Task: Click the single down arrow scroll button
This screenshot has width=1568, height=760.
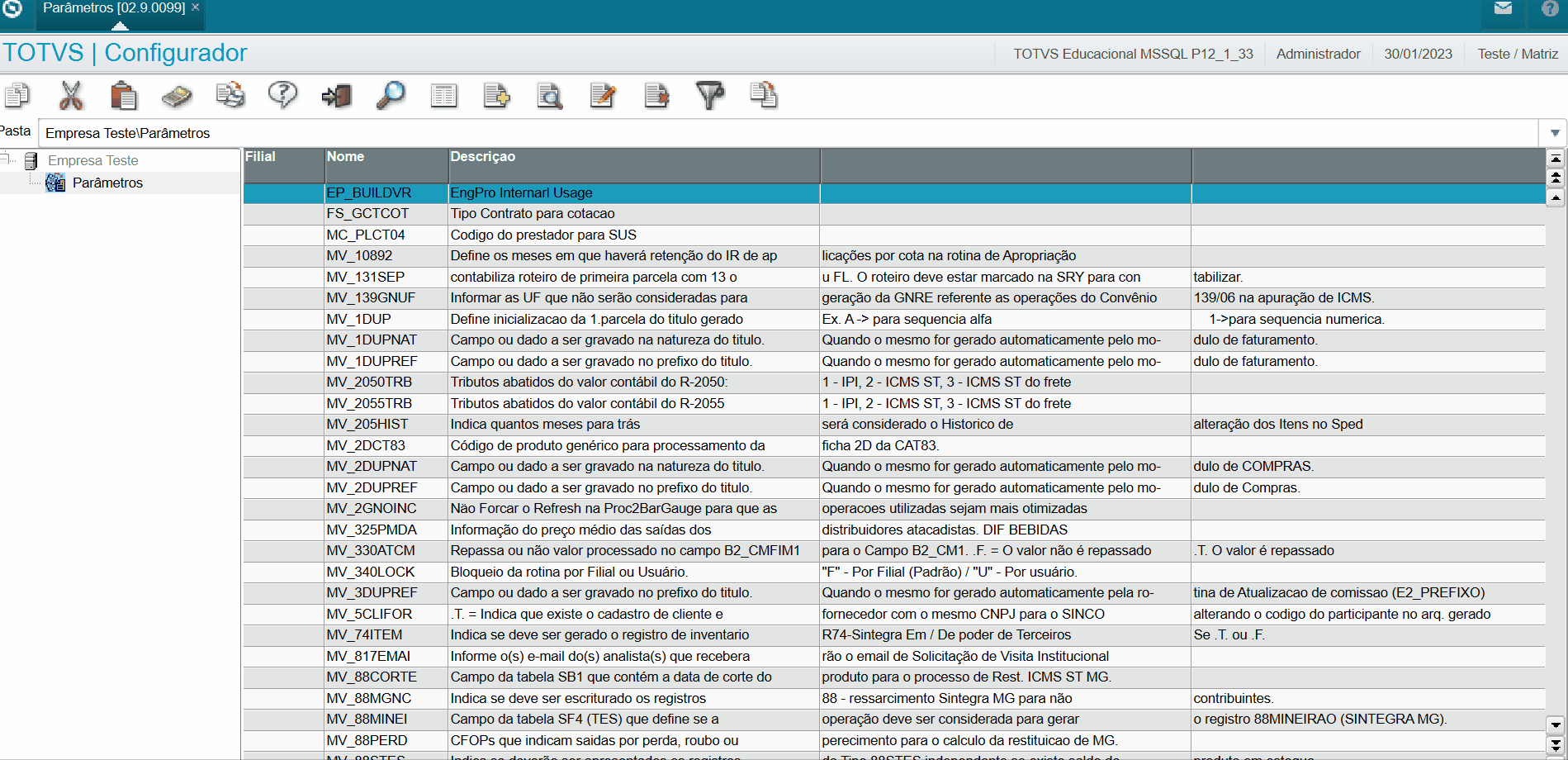Action: (x=1556, y=725)
